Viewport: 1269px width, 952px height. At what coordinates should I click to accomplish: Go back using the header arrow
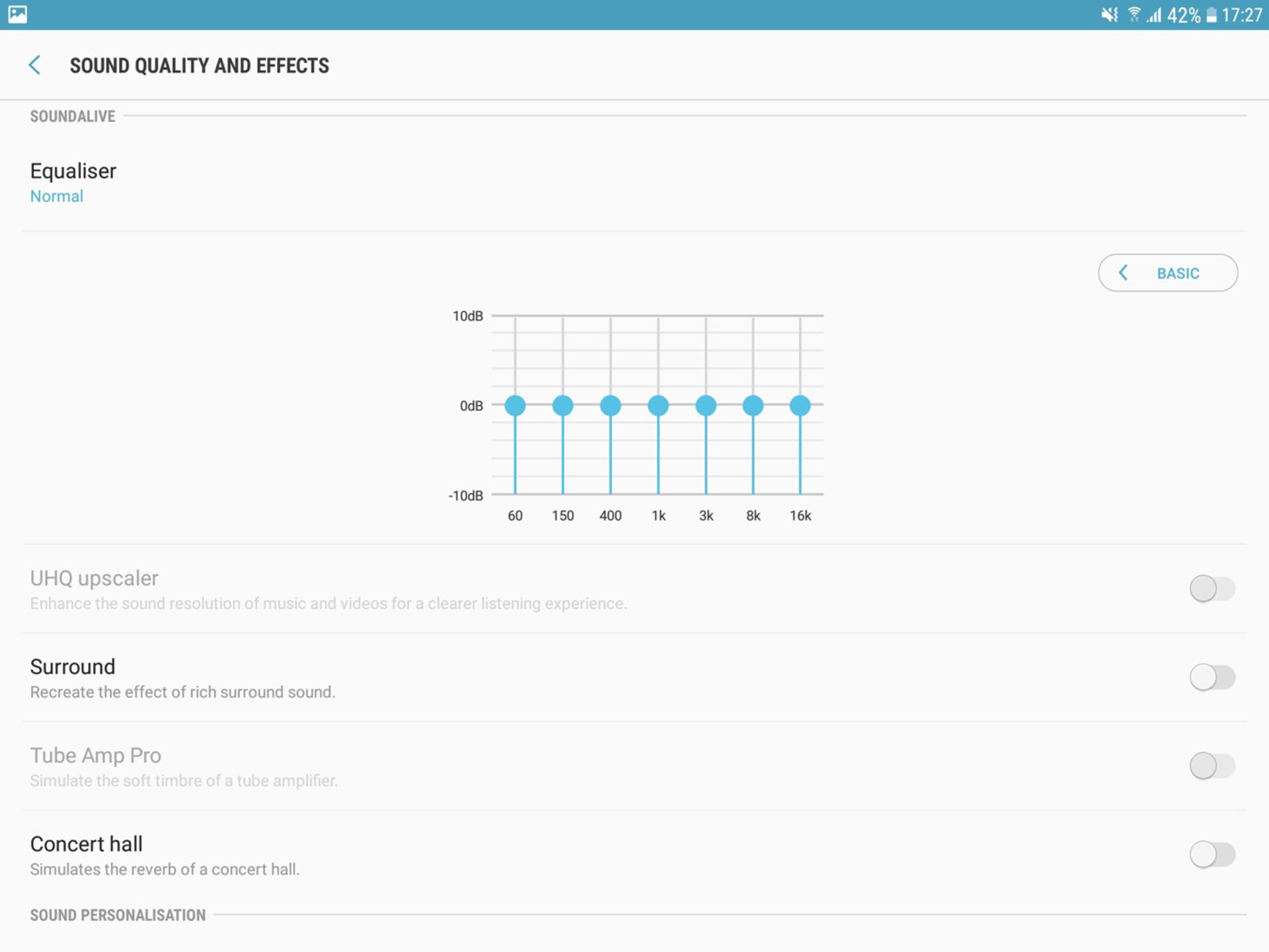click(35, 65)
